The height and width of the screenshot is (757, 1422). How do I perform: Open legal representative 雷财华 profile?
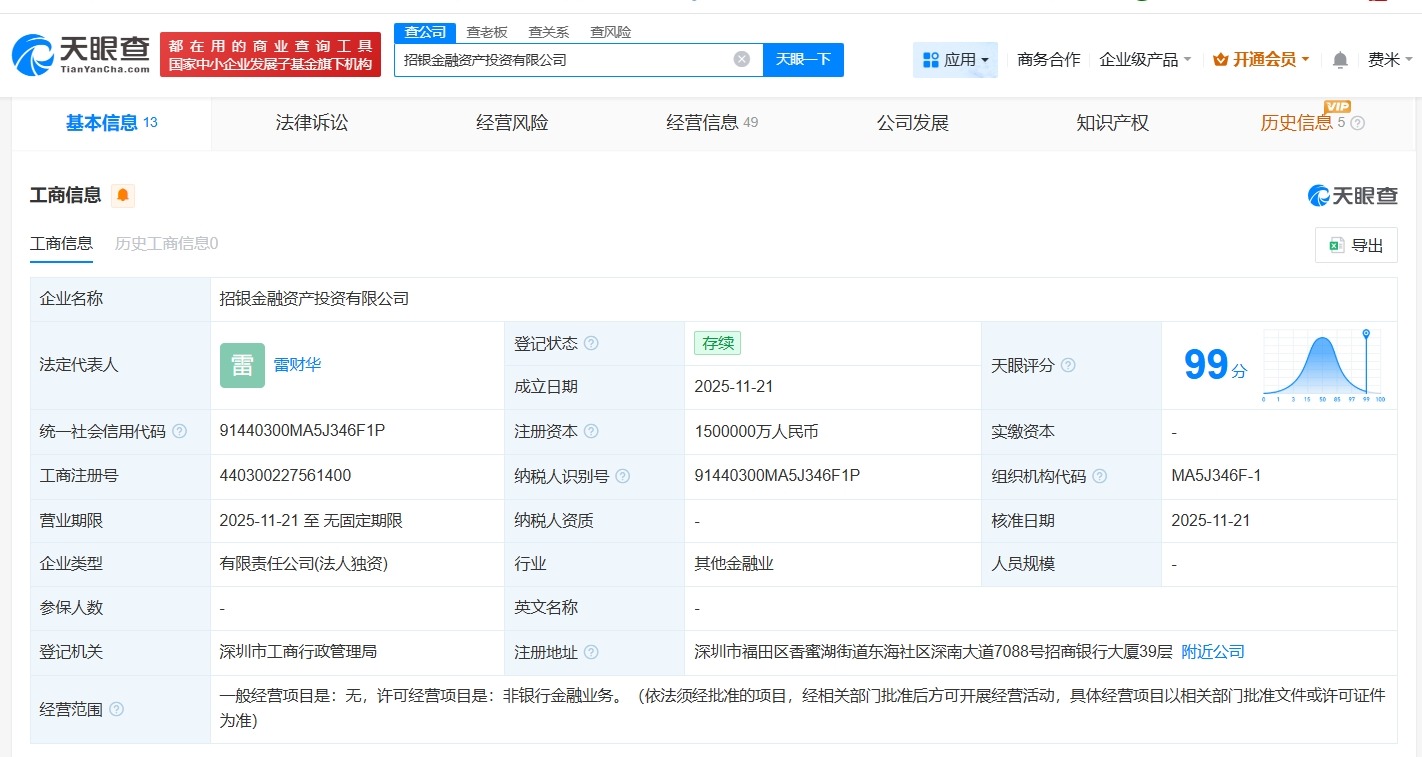coord(297,365)
